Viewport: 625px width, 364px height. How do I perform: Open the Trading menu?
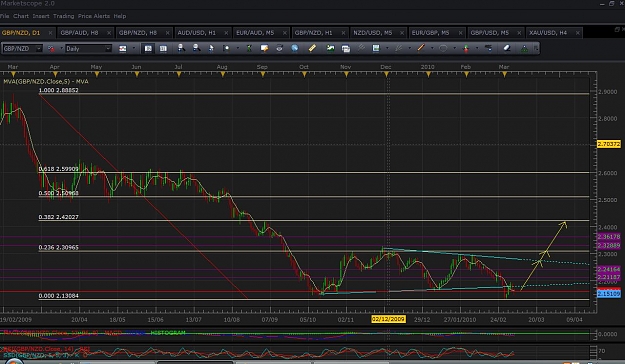point(63,16)
